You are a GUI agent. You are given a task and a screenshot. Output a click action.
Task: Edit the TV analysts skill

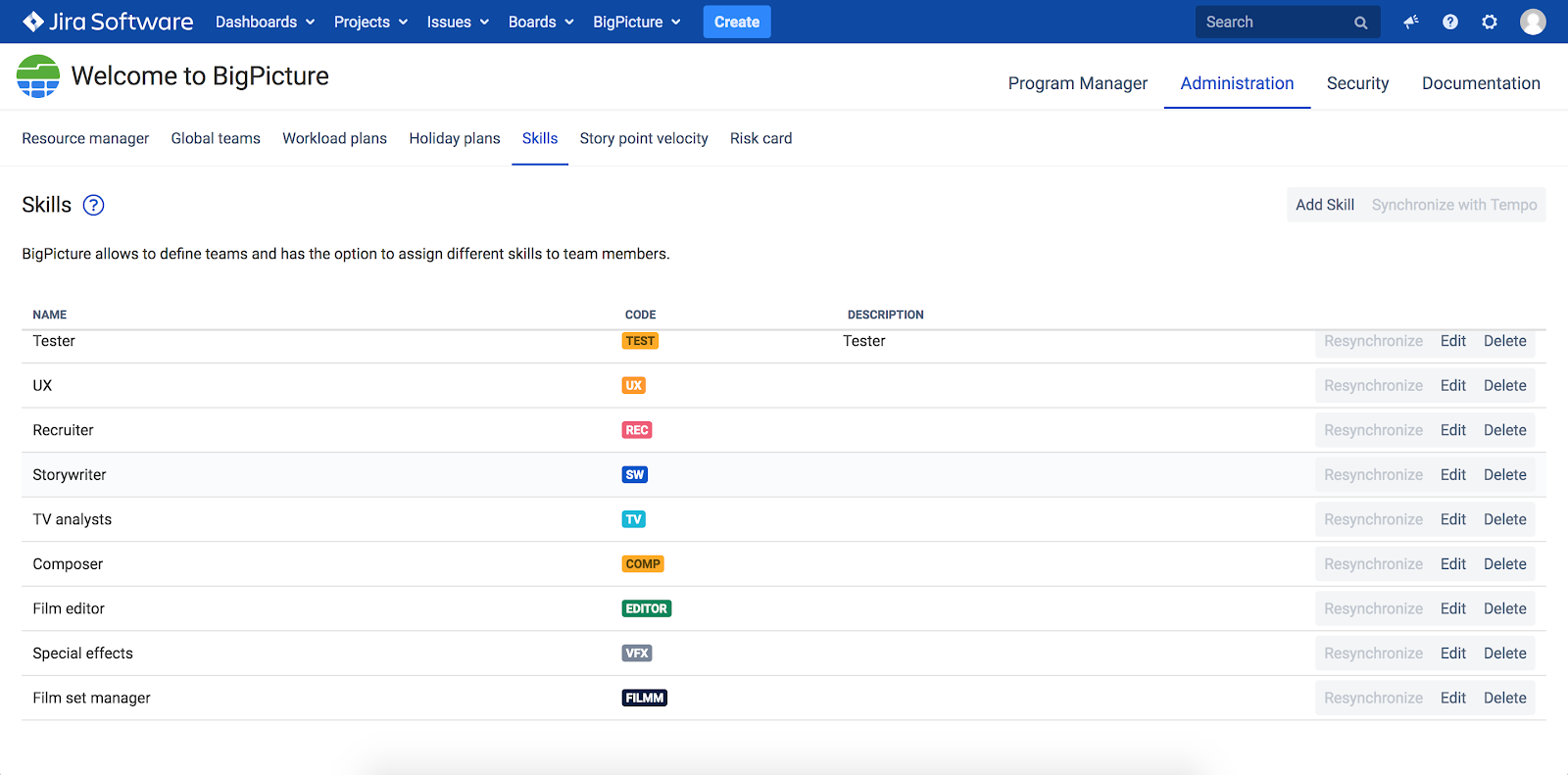coord(1453,519)
